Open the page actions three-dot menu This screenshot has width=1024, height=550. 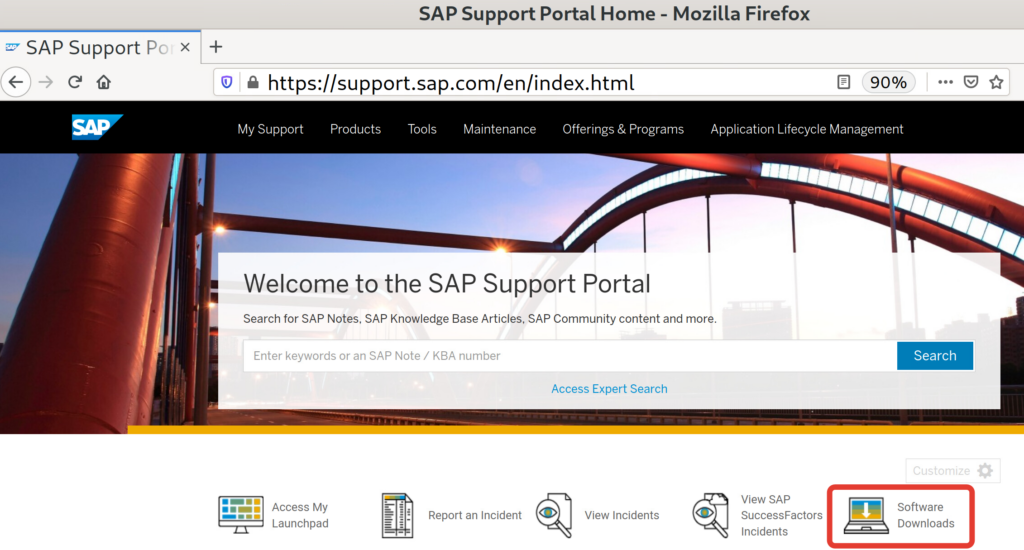(945, 82)
